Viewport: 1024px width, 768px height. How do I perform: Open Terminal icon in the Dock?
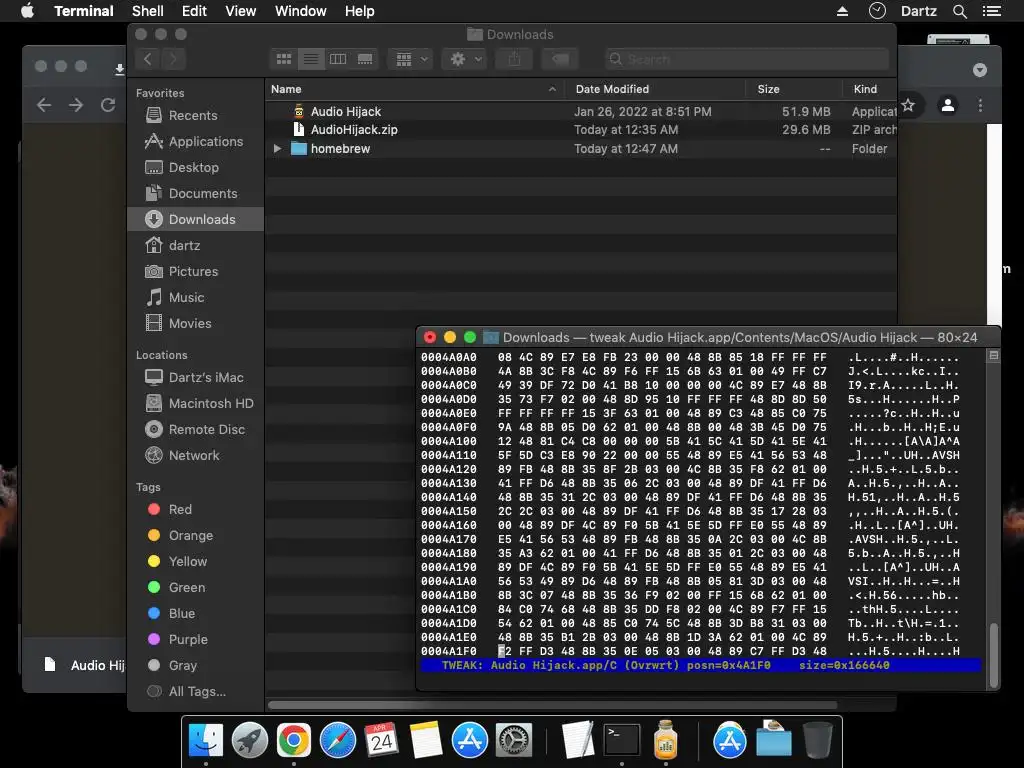coord(621,741)
